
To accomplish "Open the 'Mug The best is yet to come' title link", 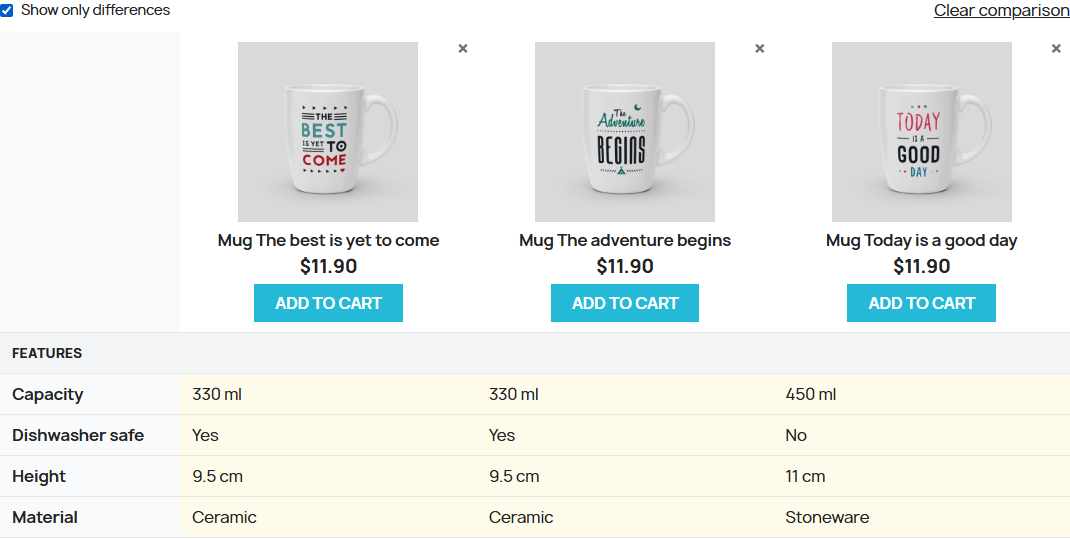I will [328, 241].
